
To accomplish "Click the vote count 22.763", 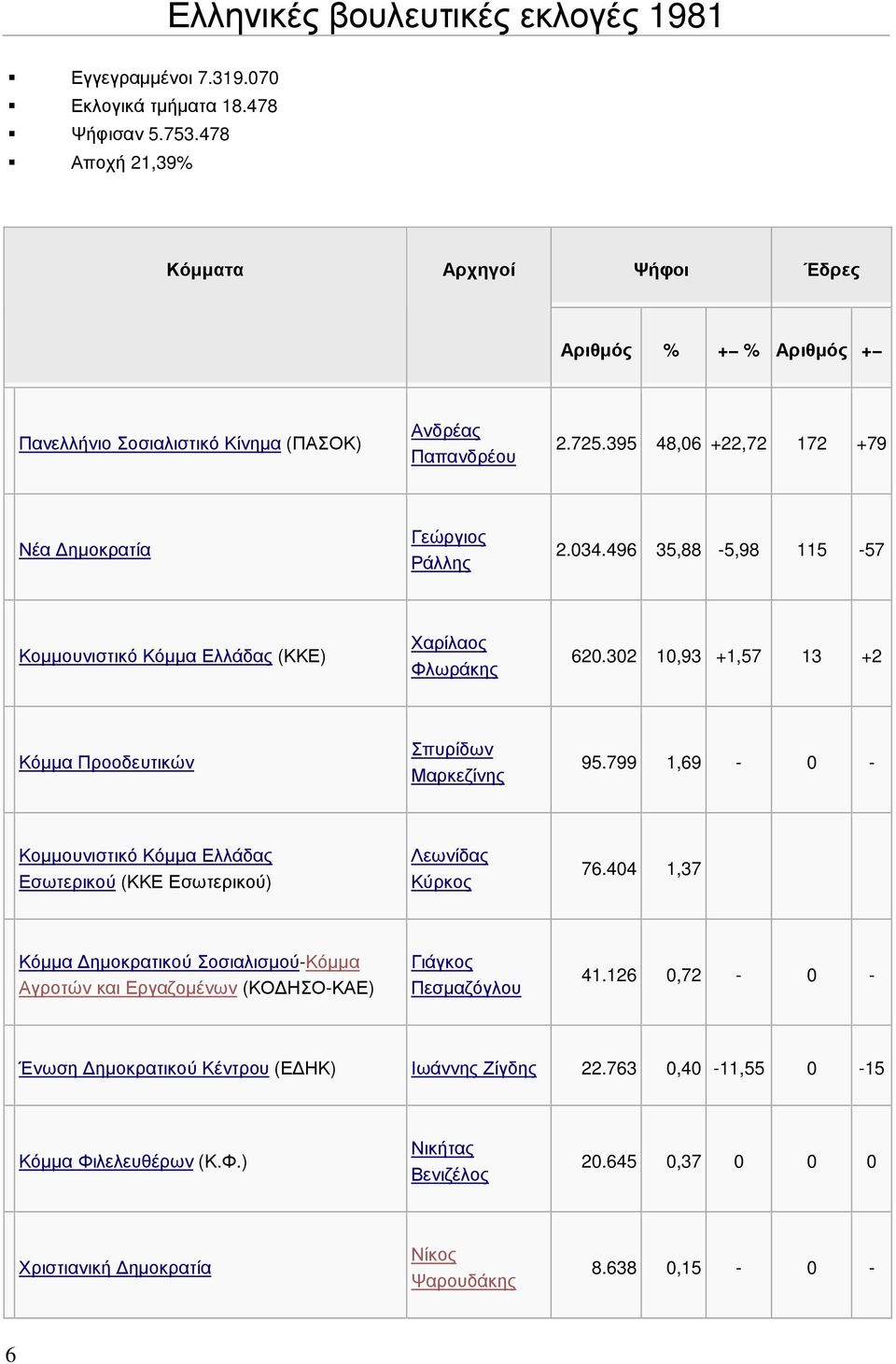I will 609,1069.
